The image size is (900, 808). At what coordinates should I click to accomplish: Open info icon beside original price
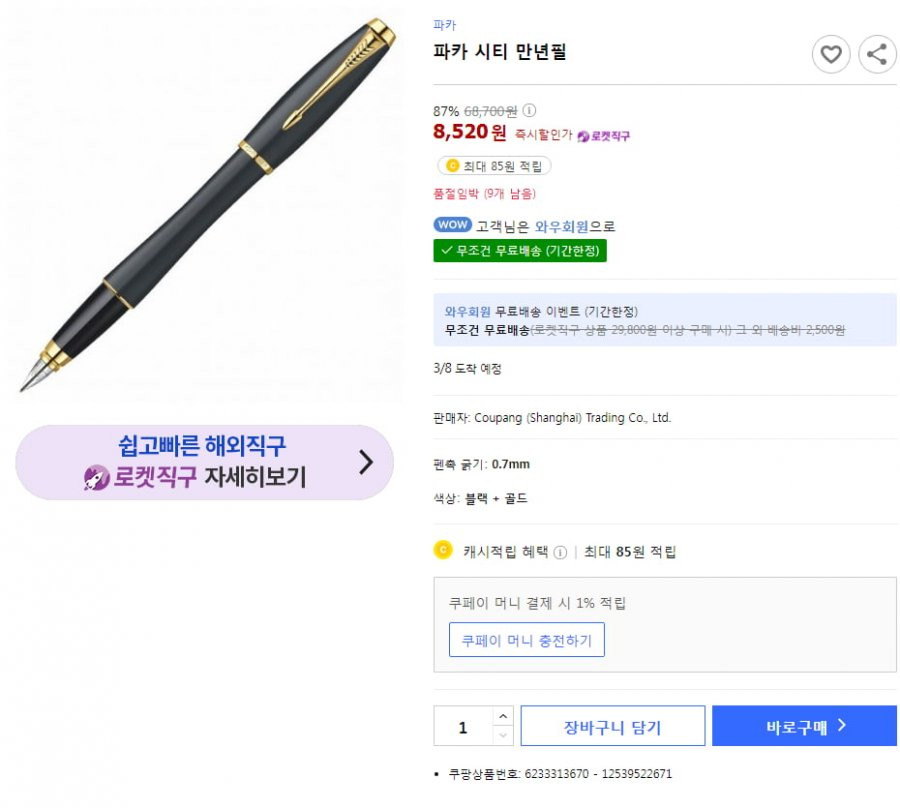click(x=529, y=110)
